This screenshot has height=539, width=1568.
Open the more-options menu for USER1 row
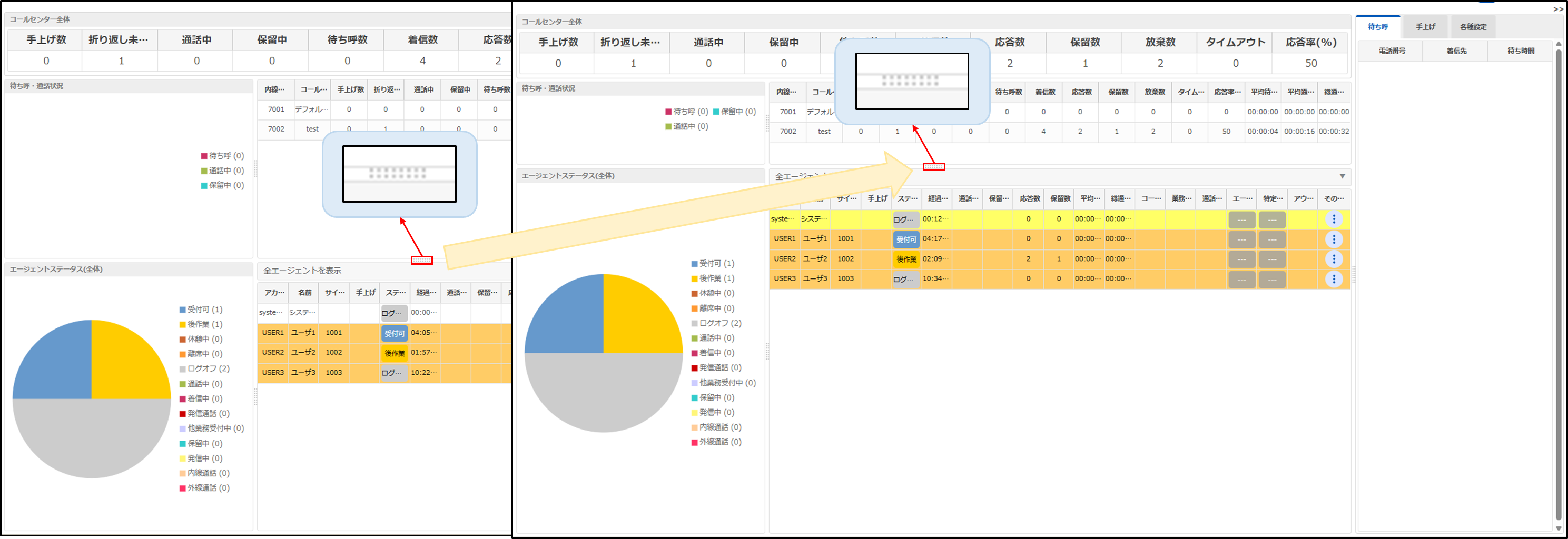click(1333, 239)
